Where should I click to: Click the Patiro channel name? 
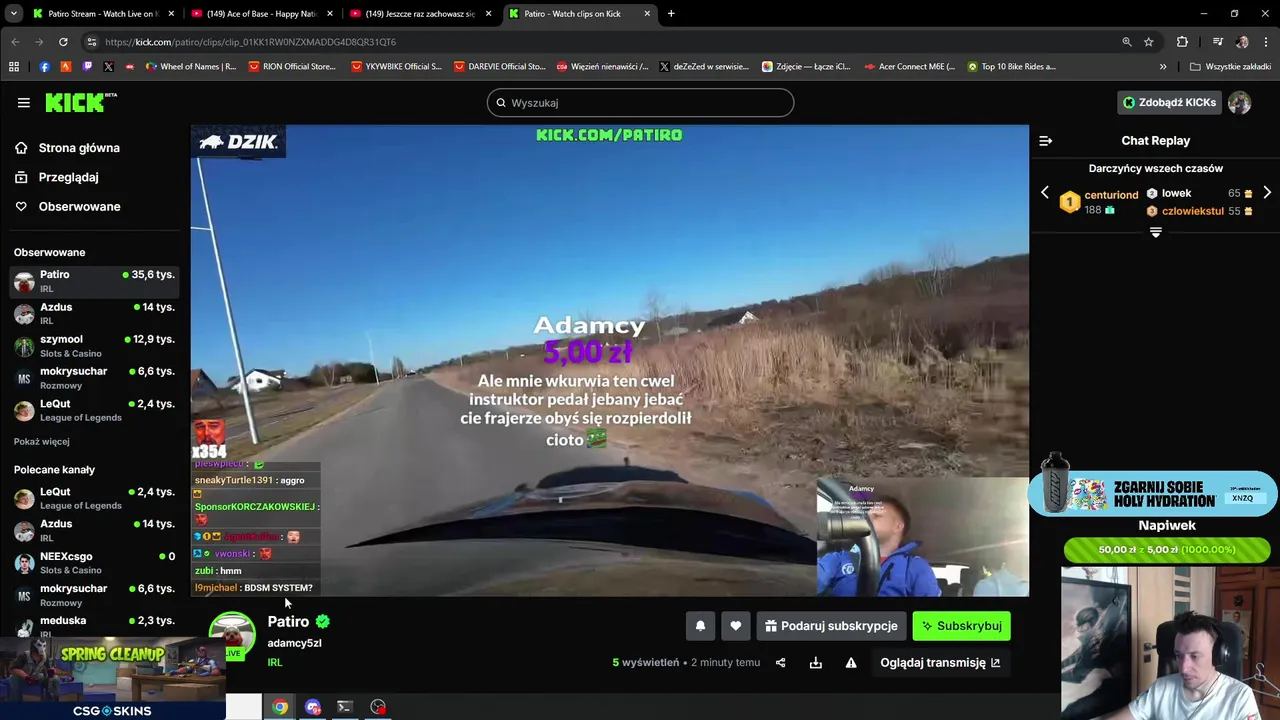tap(288, 621)
